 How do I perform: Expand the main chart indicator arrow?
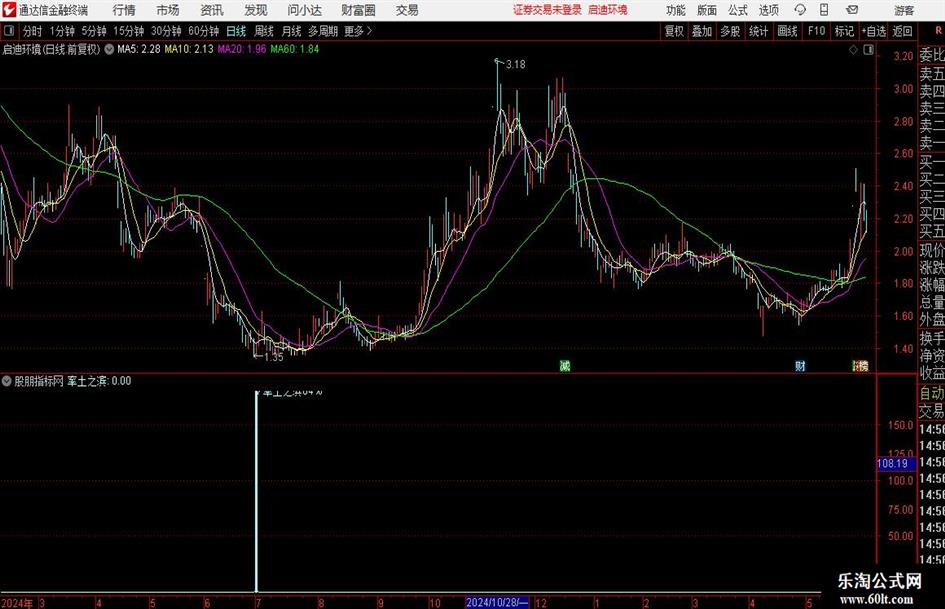point(109,49)
